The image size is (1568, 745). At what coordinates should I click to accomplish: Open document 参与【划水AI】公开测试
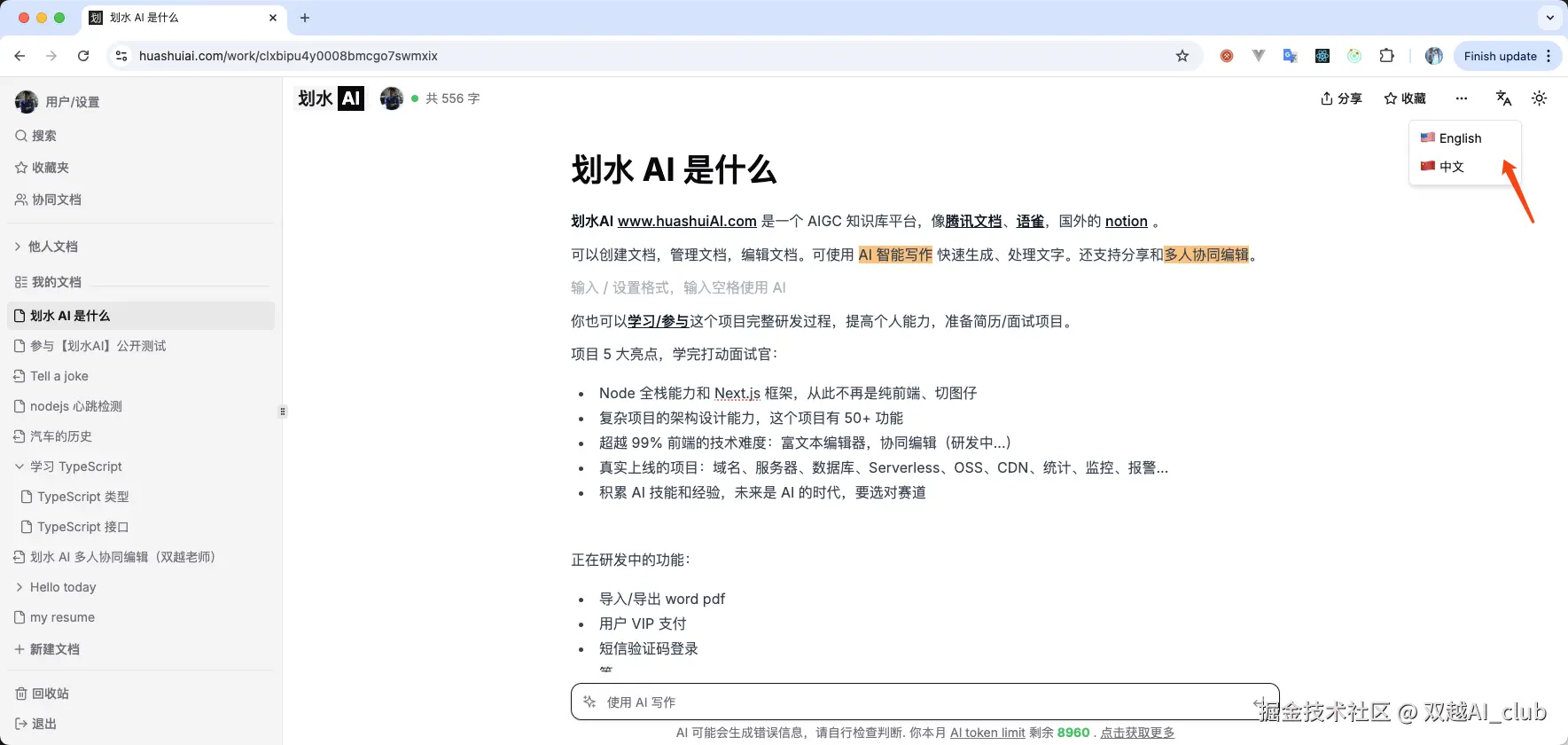[x=90, y=346]
